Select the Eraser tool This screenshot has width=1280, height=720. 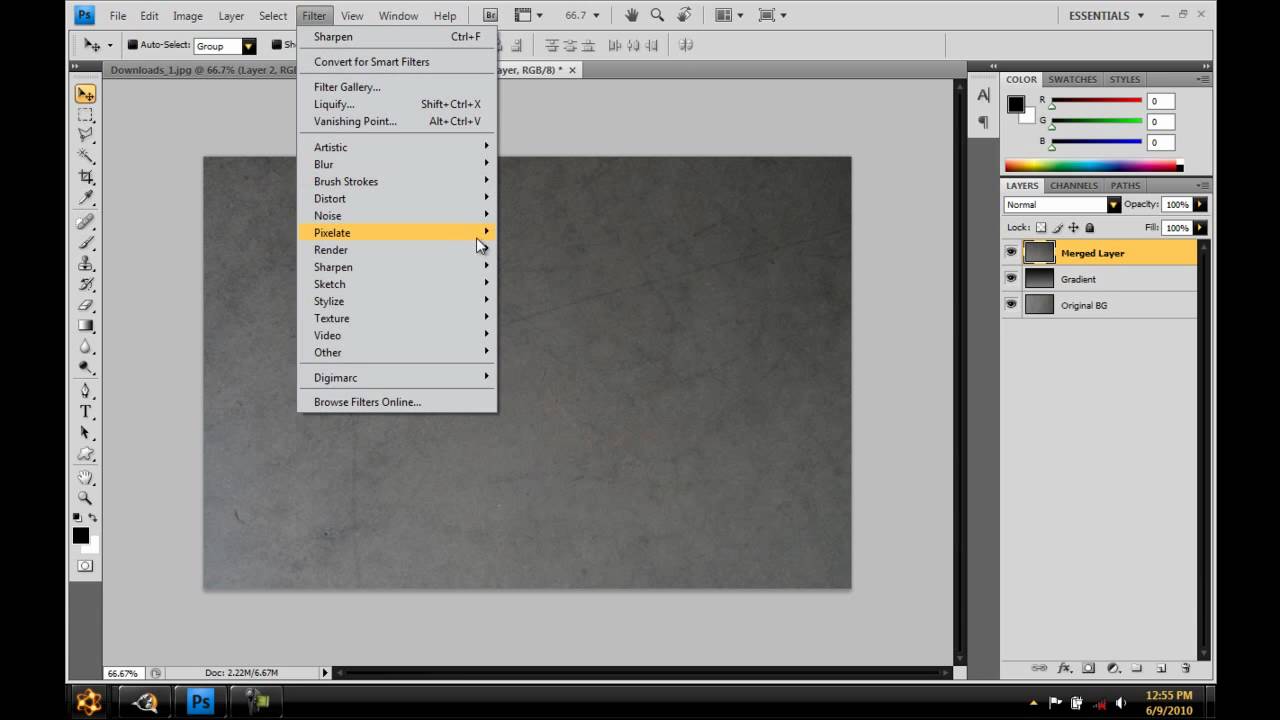[x=85, y=305]
